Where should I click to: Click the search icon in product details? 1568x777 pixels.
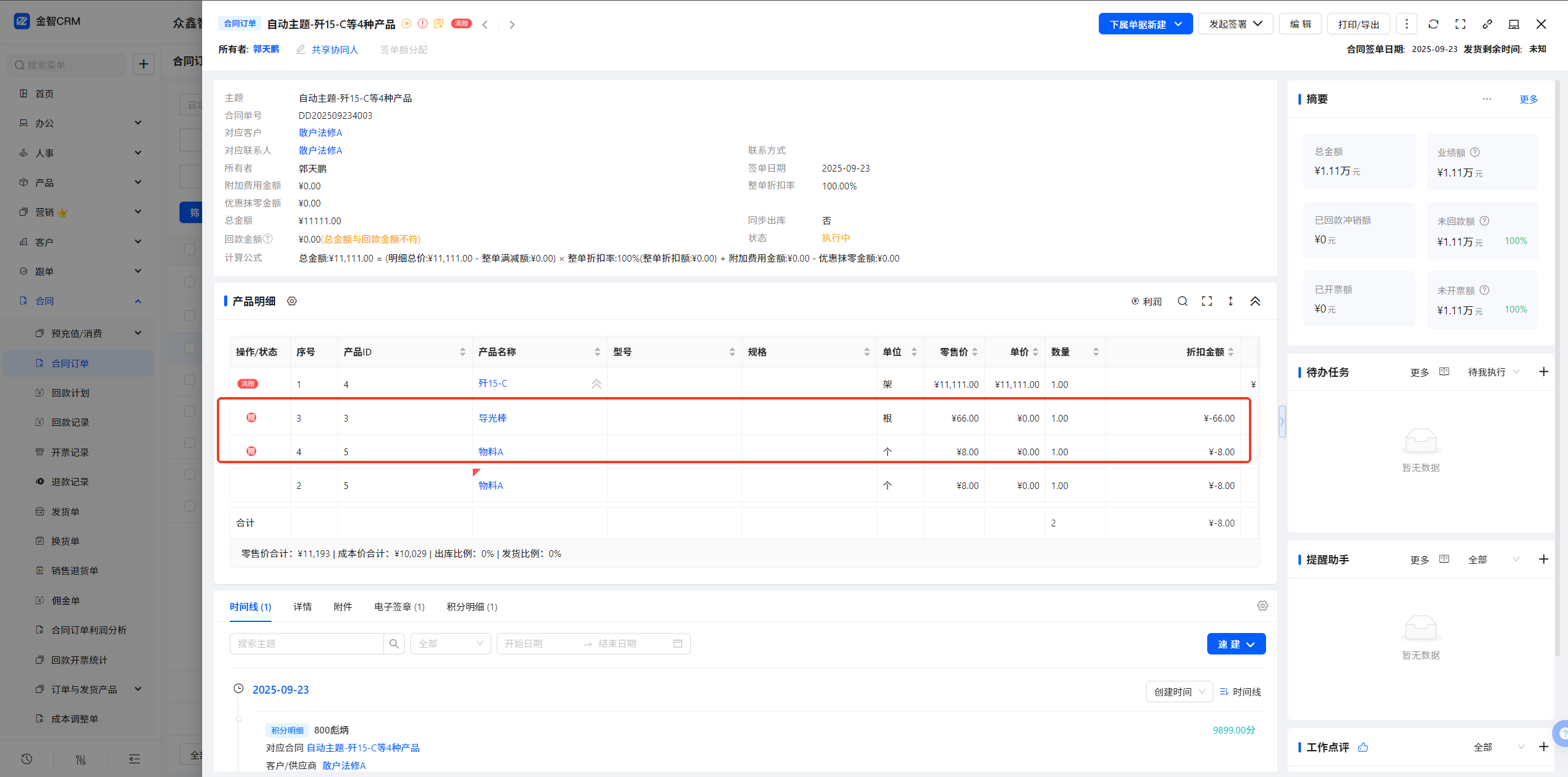click(1182, 301)
